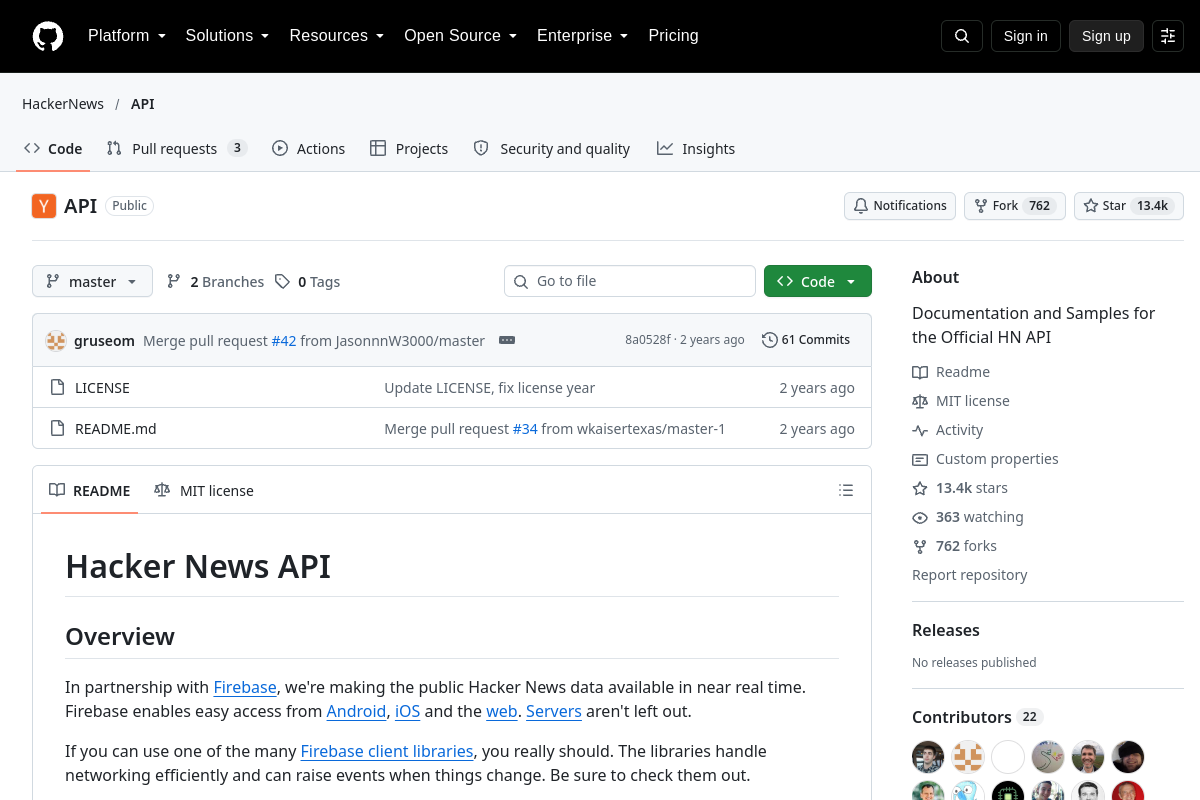Image resolution: width=1200 pixels, height=800 pixels.
Task: Open the Insights tab
Action: pyautogui.click(x=696, y=149)
